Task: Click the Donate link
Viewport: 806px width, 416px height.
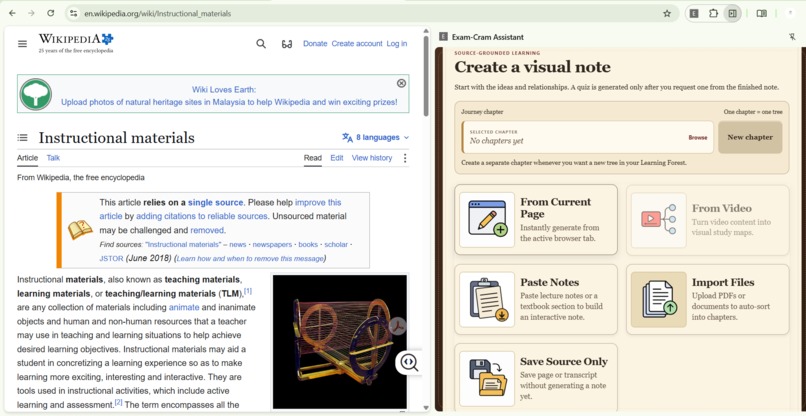Action: pos(315,44)
